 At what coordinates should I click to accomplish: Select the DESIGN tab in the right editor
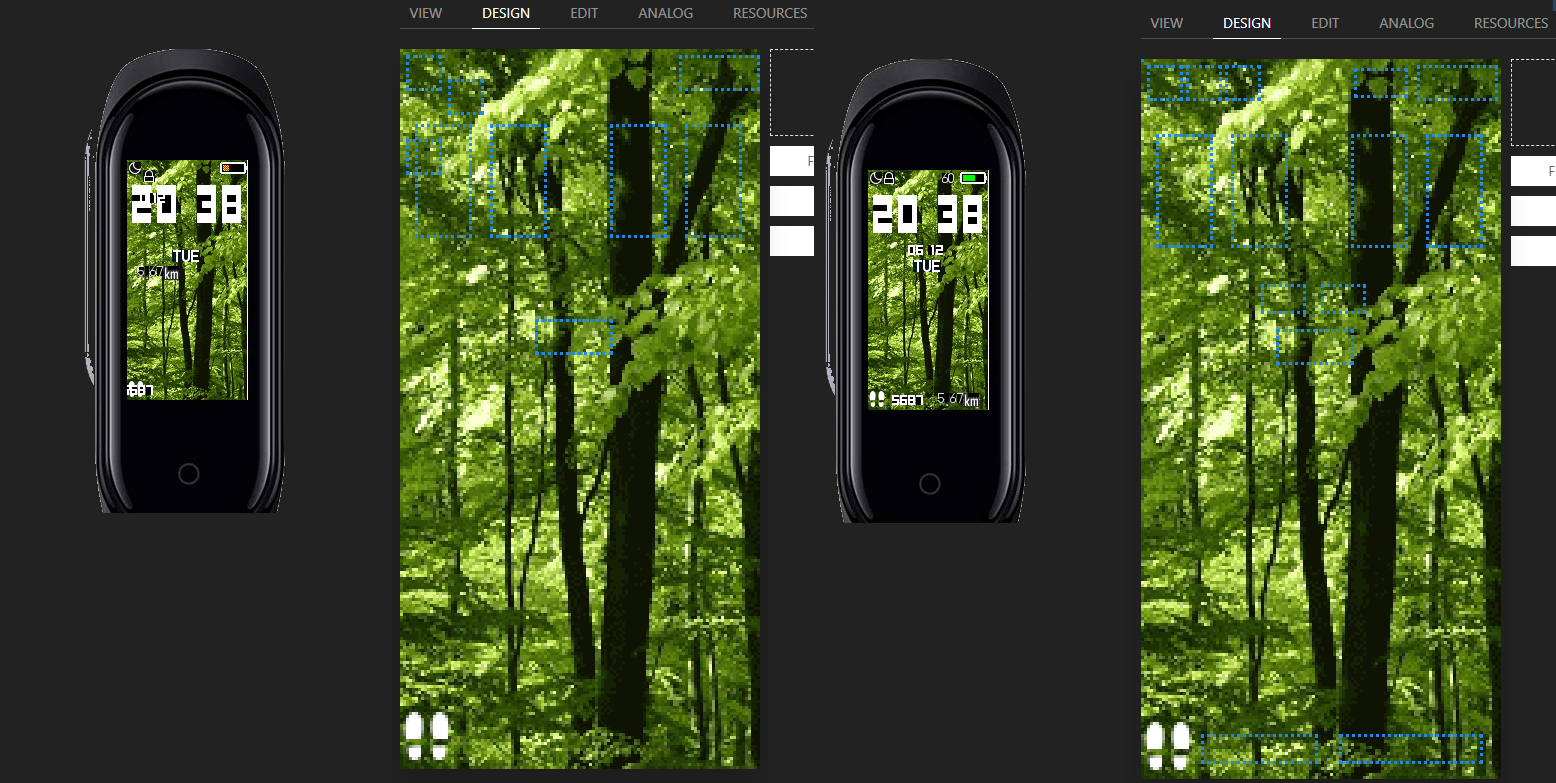click(x=1247, y=23)
